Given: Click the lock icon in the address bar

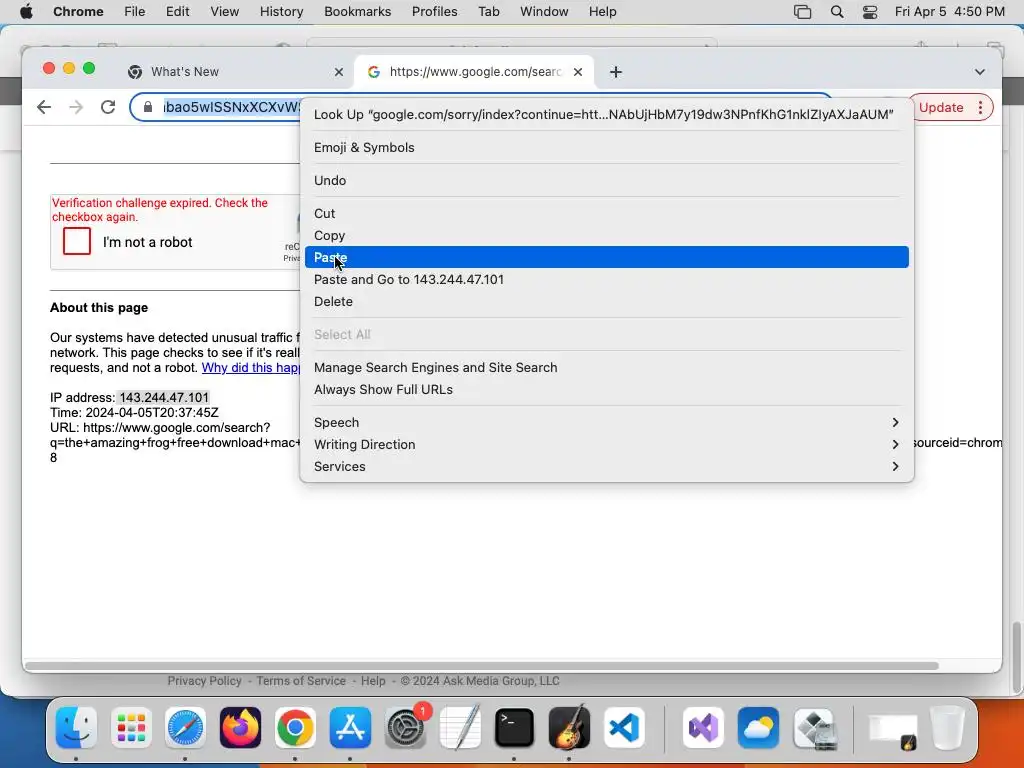Looking at the screenshot, I should (148, 107).
